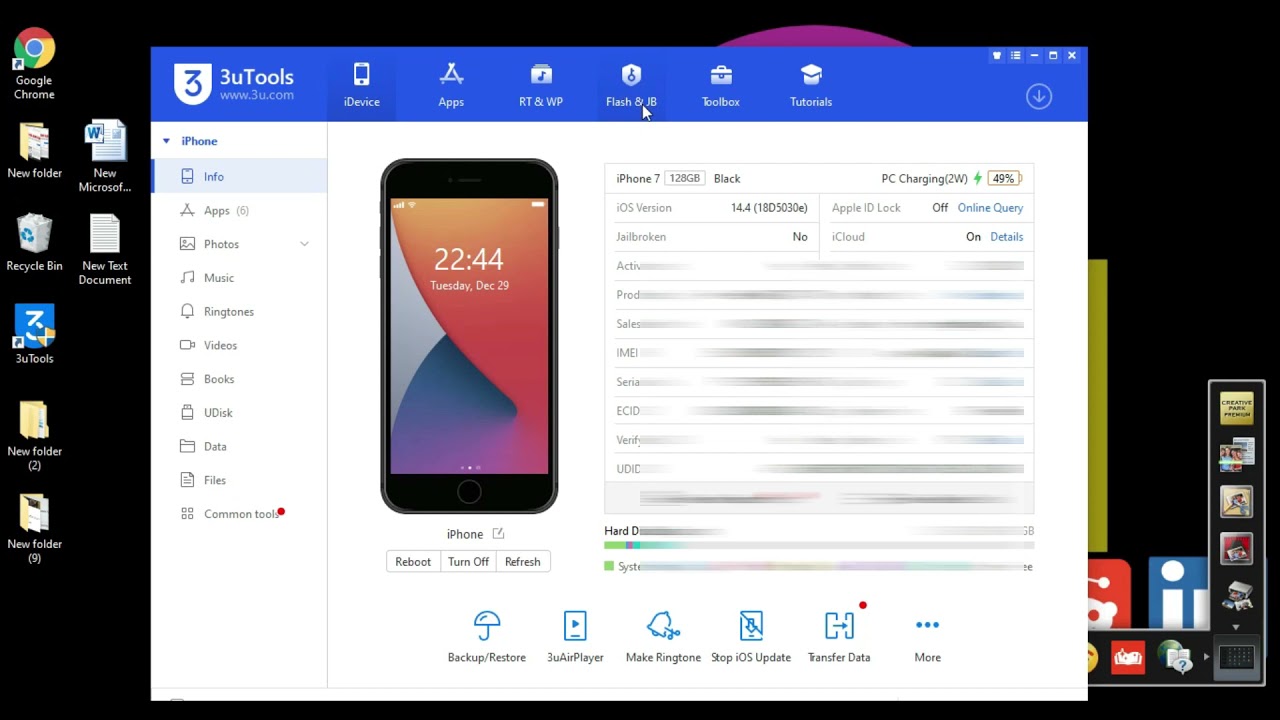This screenshot has height=720, width=1280.
Task: Click the Reboot button
Action: click(413, 562)
